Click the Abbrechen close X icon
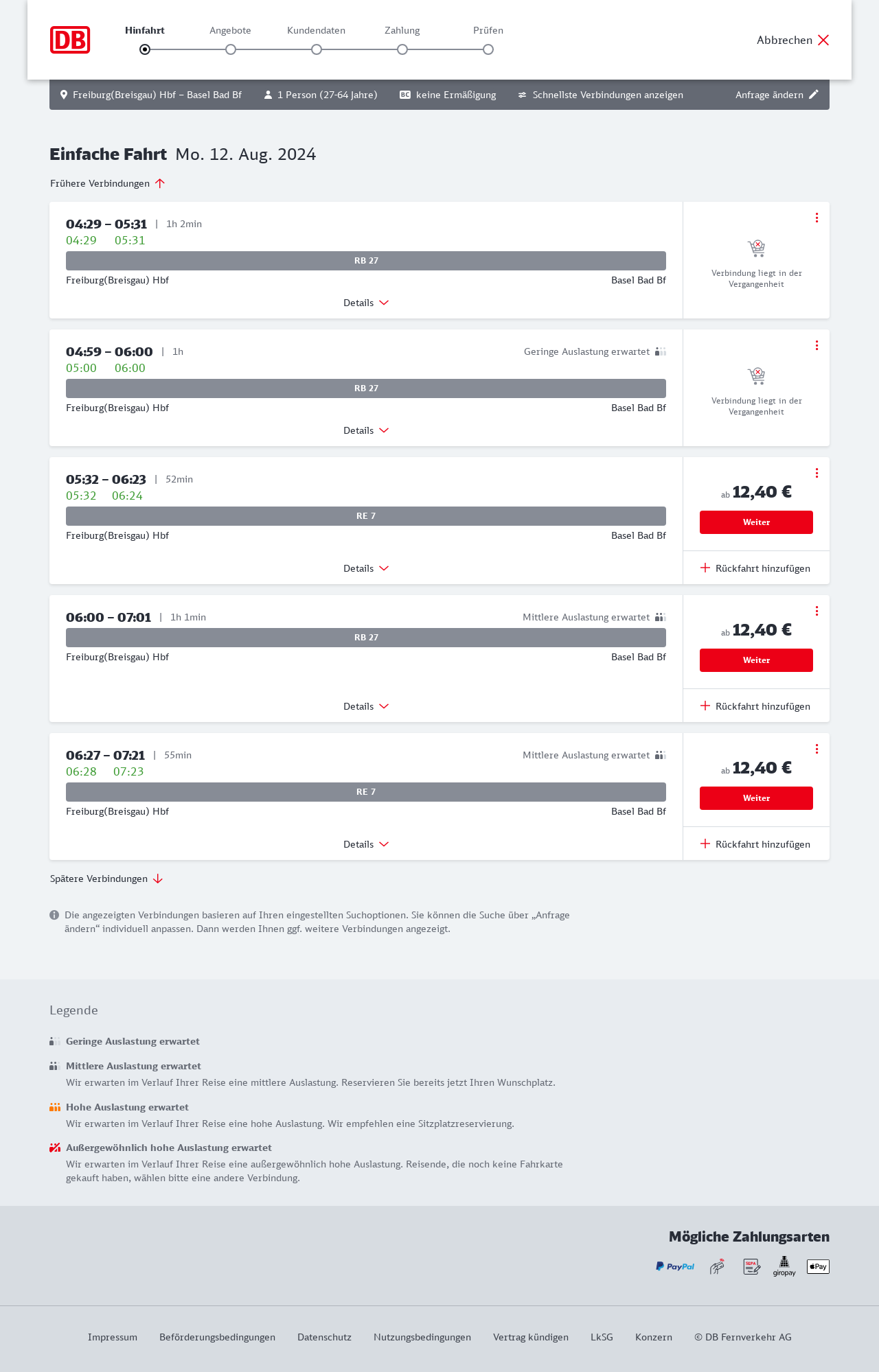This screenshot has height=1372, width=879. point(823,40)
